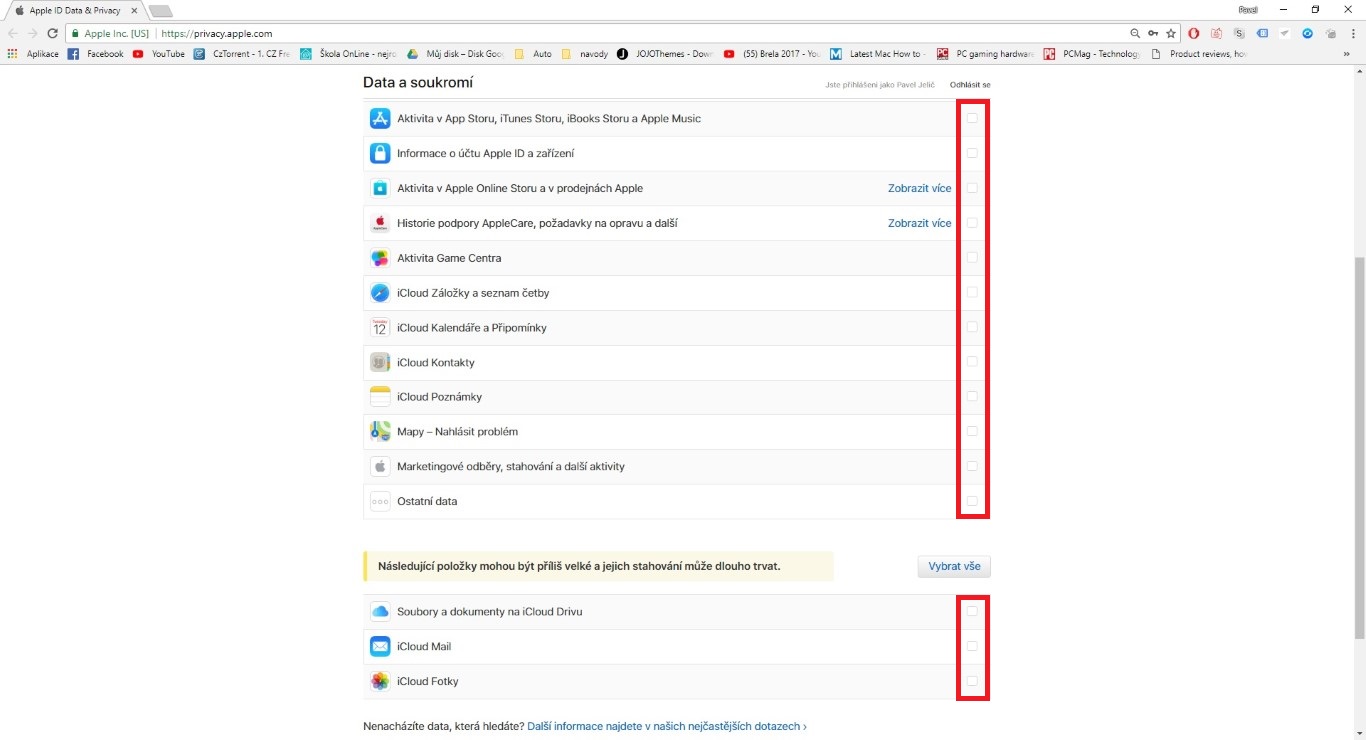Check the iCloud Záložky a seznam četby box
1366x740 pixels.
tap(972, 292)
